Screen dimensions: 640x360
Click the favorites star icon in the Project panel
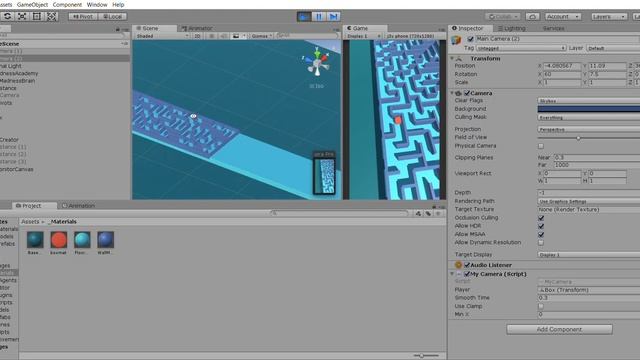point(438,213)
